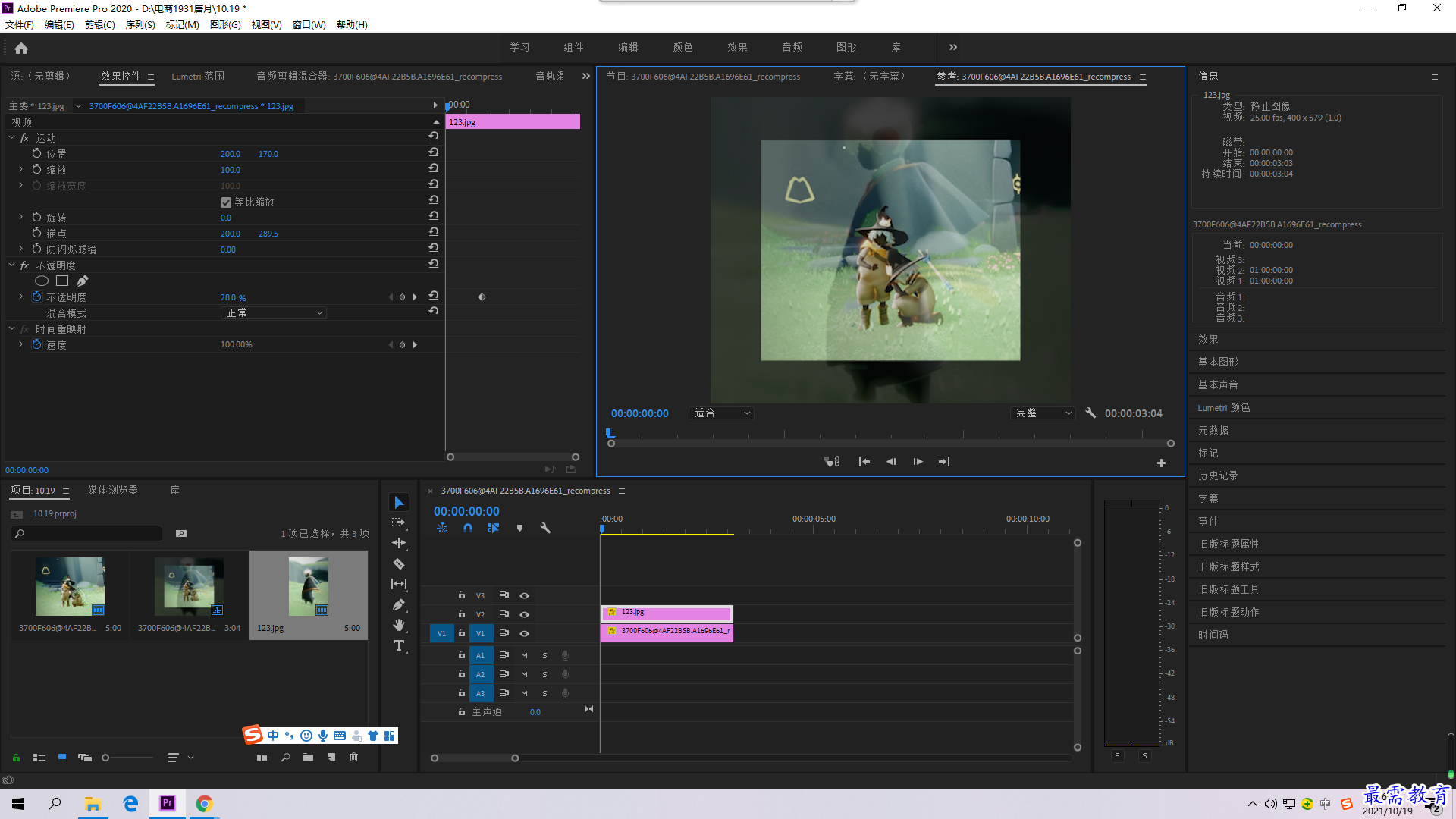Expand the Rotation parameter
1456x819 pixels.
20,217
